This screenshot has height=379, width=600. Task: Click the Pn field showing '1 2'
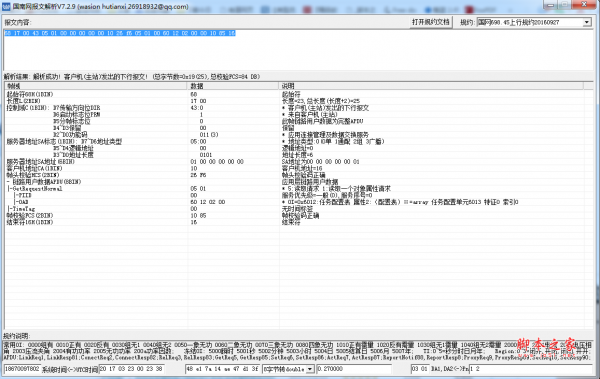530,369
